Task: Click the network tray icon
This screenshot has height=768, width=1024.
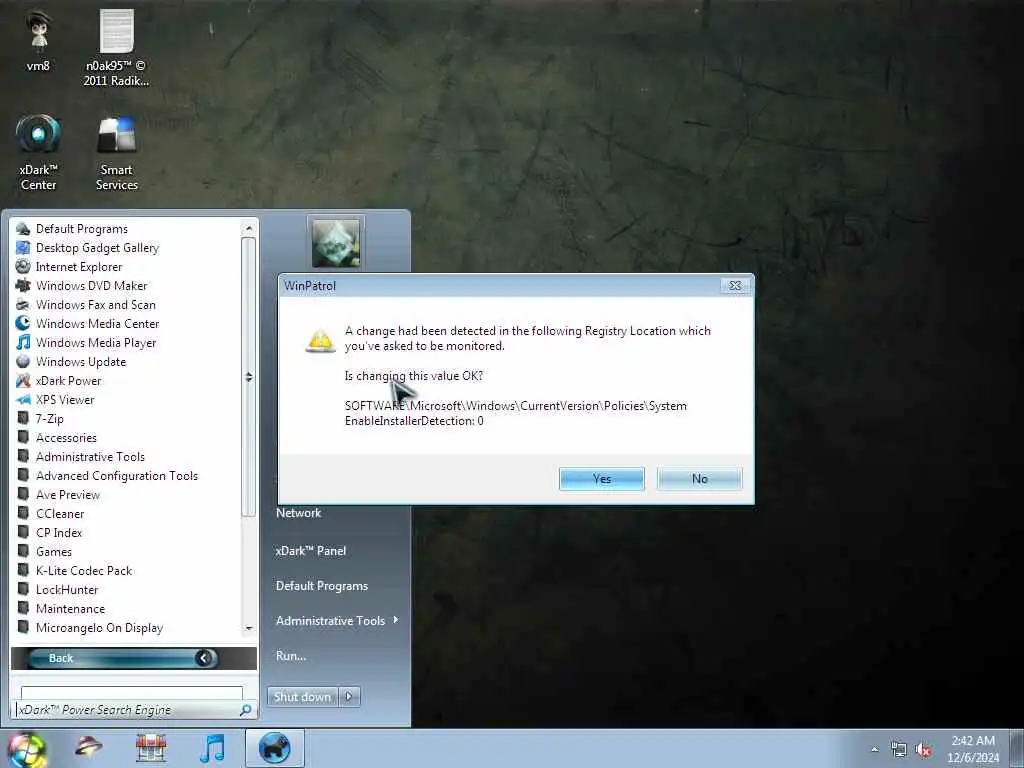Action: click(x=899, y=750)
